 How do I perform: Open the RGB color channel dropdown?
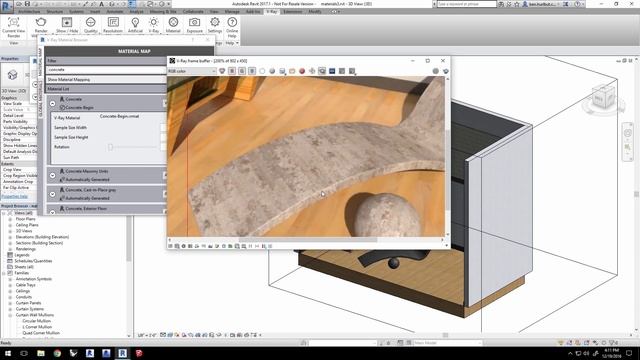pyautogui.click(x=192, y=71)
